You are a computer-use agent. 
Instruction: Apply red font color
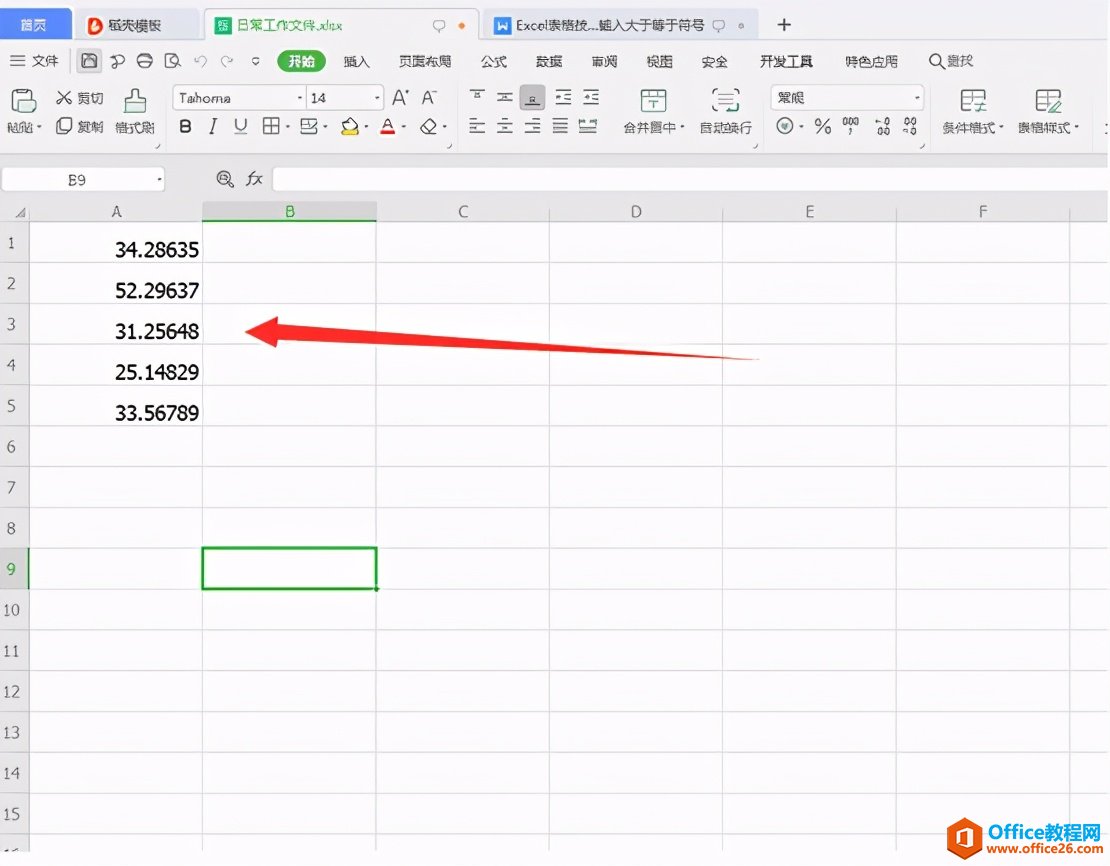tap(387, 127)
